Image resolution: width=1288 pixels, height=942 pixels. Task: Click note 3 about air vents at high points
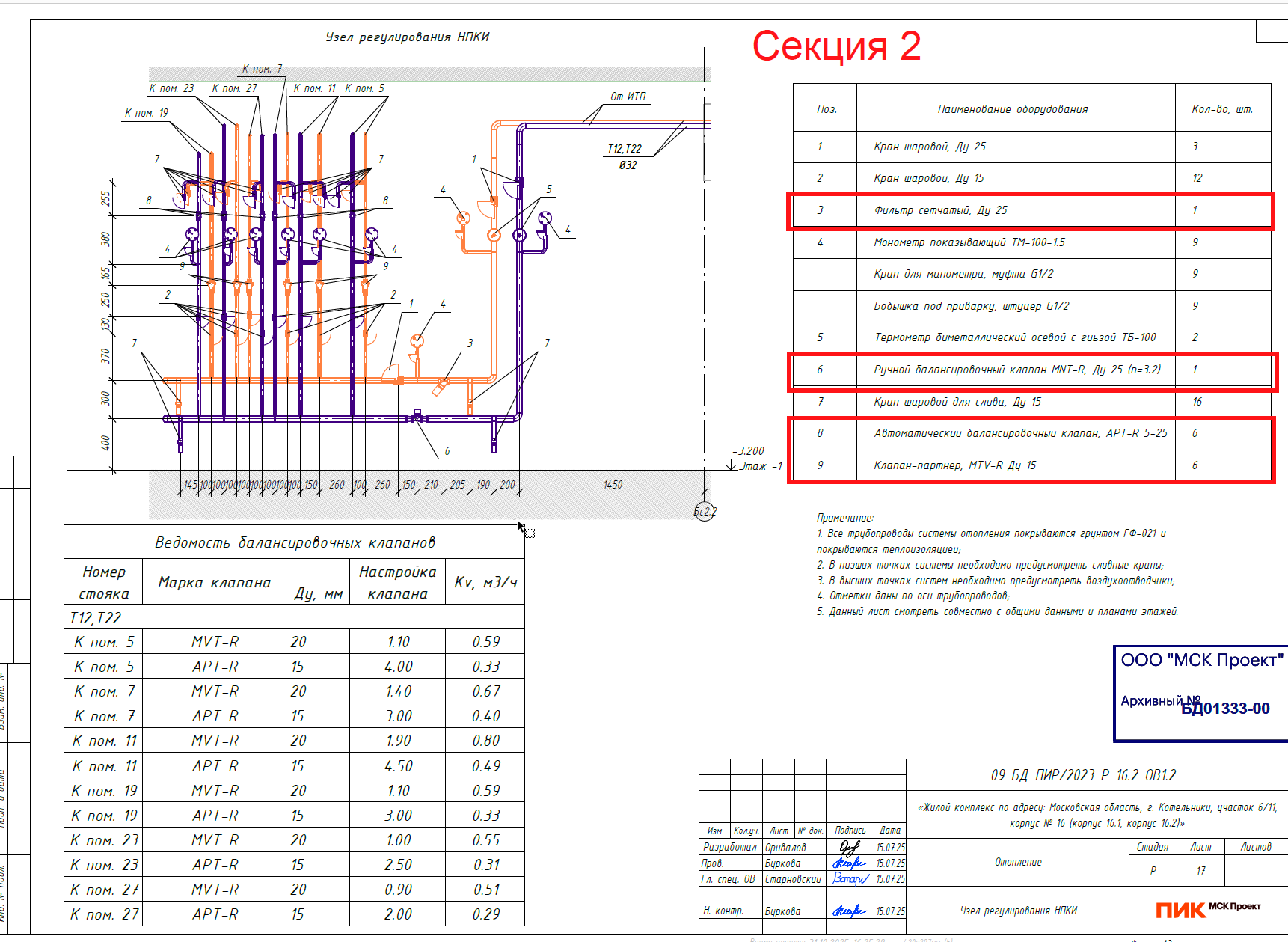point(996,581)
